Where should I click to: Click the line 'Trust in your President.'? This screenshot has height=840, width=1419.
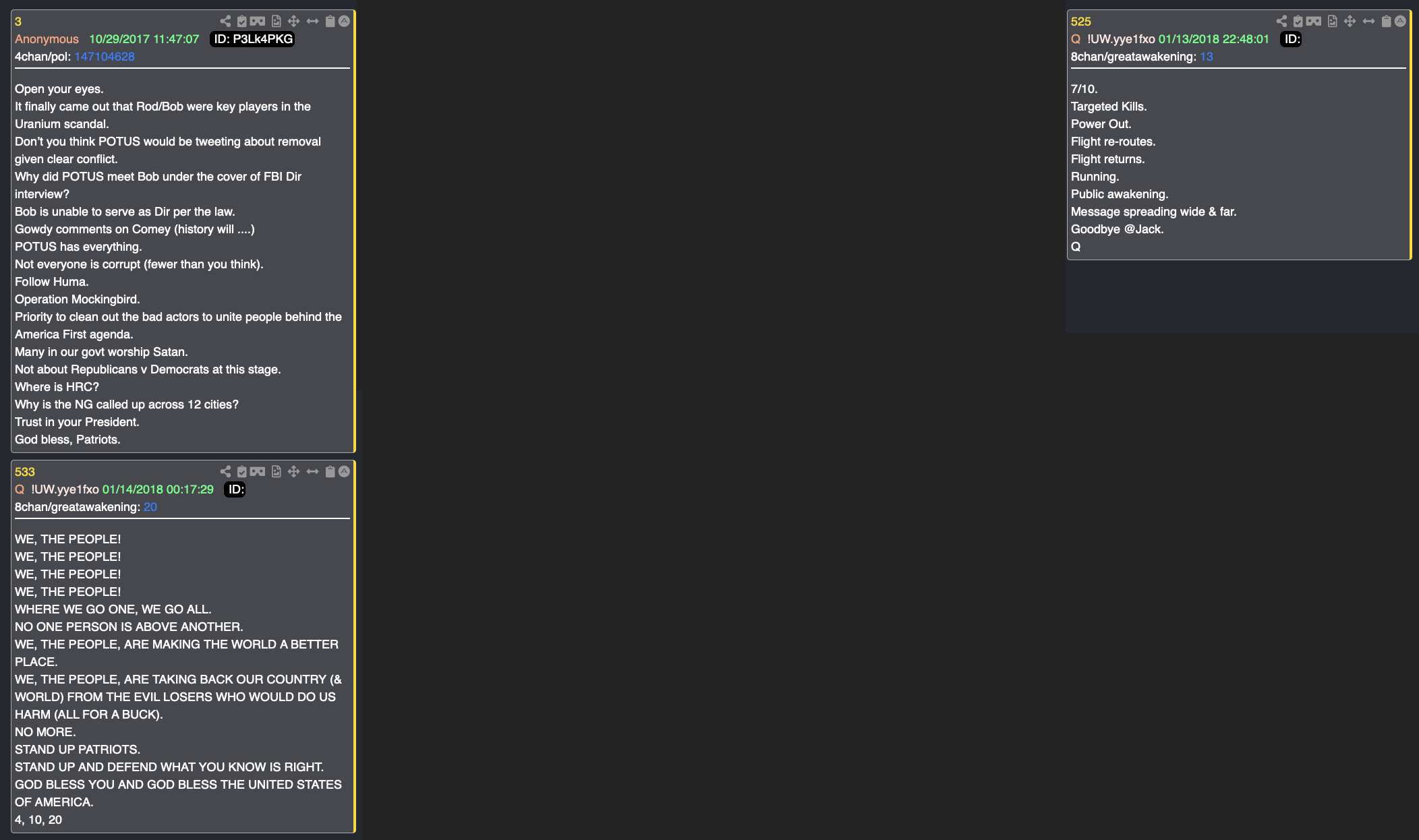click(x=77, y=422)
